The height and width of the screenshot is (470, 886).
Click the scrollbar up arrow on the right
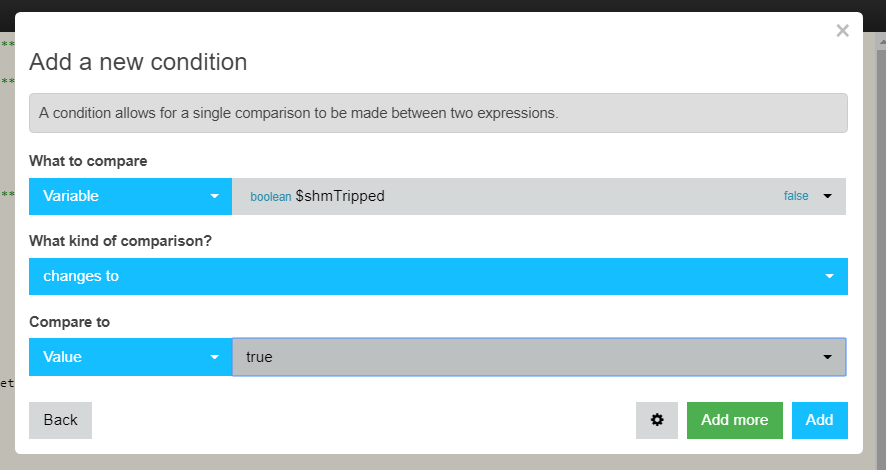881,41
